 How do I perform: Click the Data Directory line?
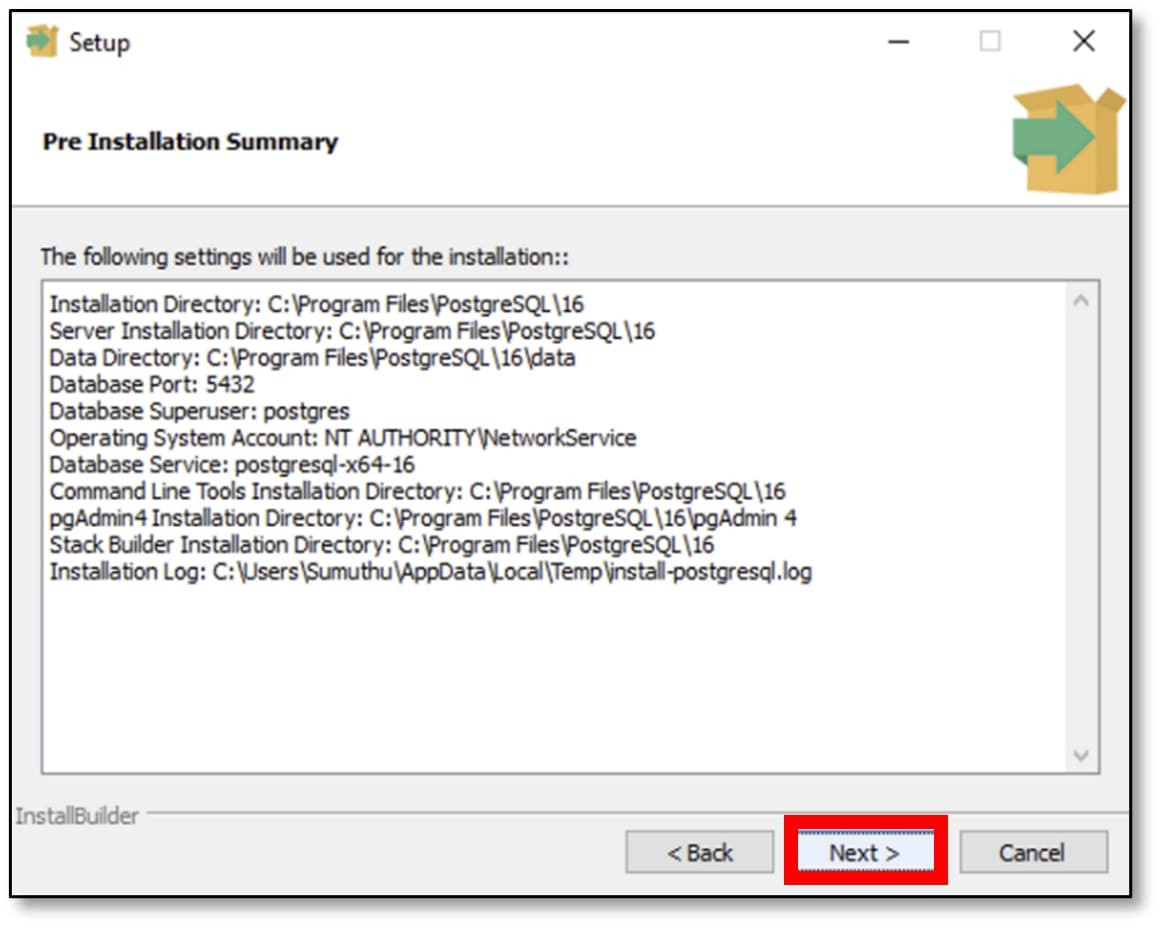312,358
